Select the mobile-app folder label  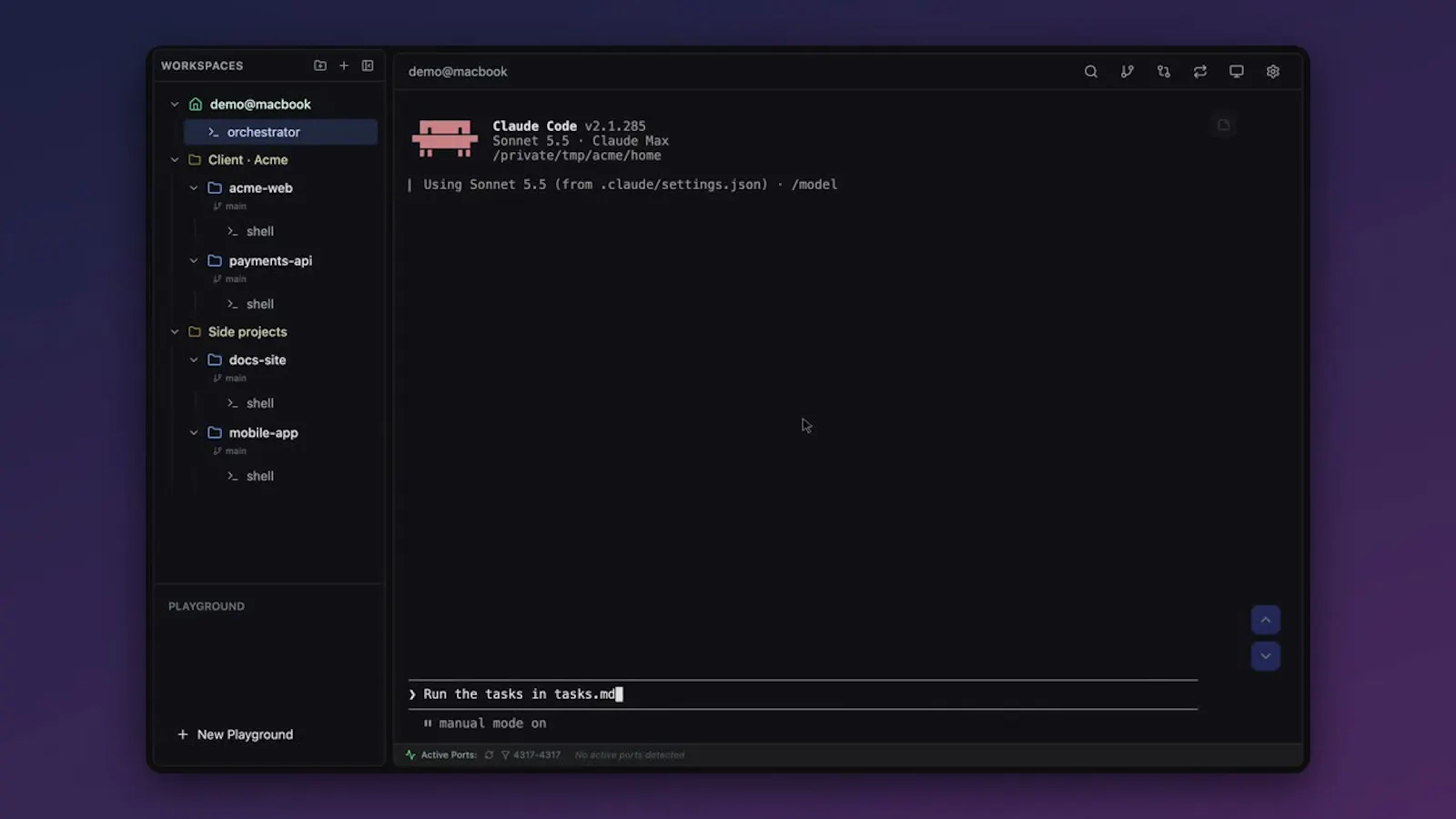point(263,433)
